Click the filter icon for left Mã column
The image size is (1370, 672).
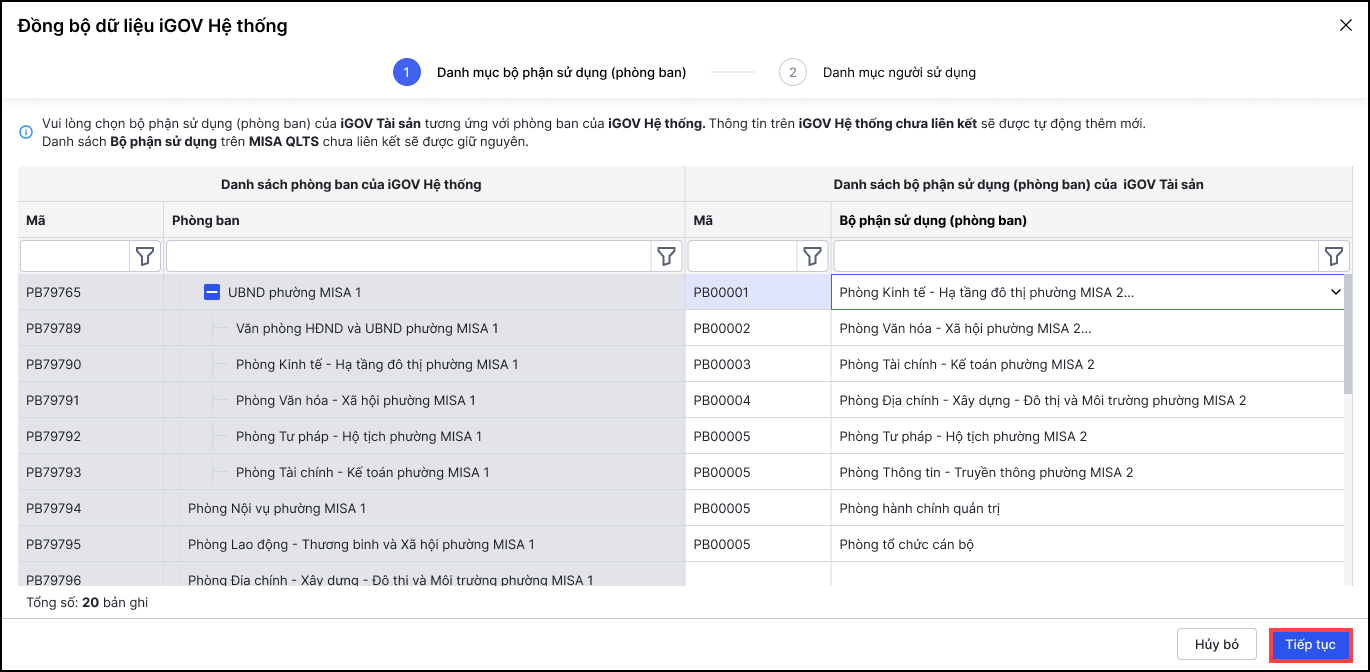click(x=145, y=257)
